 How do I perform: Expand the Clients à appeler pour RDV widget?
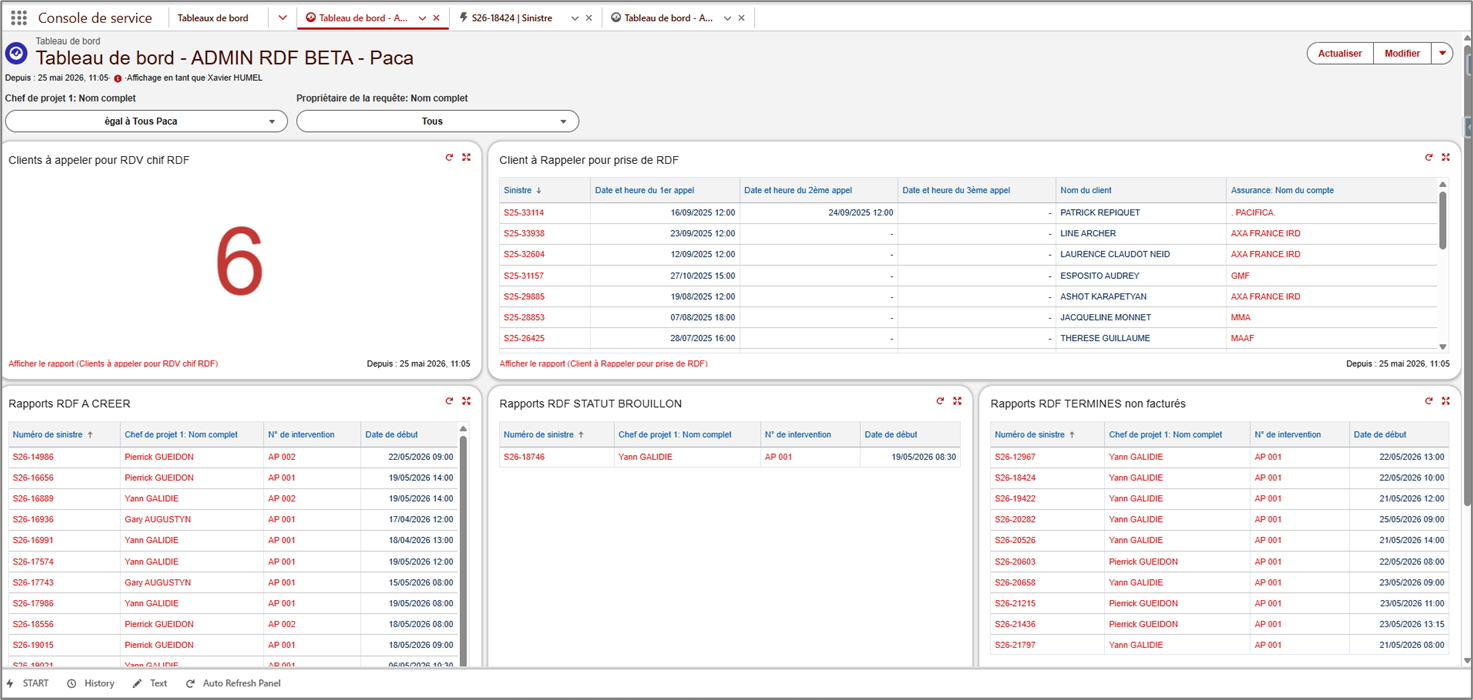[x=466, y=158]
